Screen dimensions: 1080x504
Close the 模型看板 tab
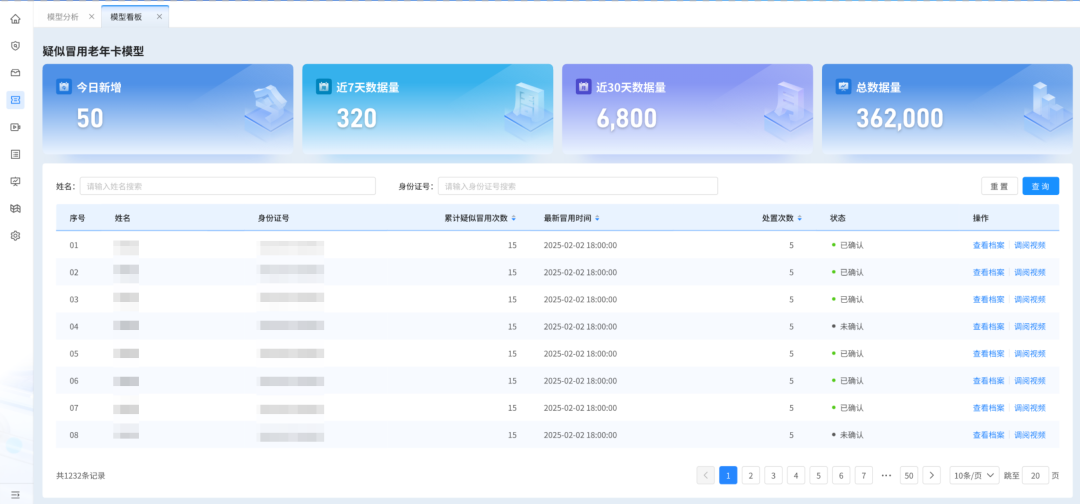(159, 17)
